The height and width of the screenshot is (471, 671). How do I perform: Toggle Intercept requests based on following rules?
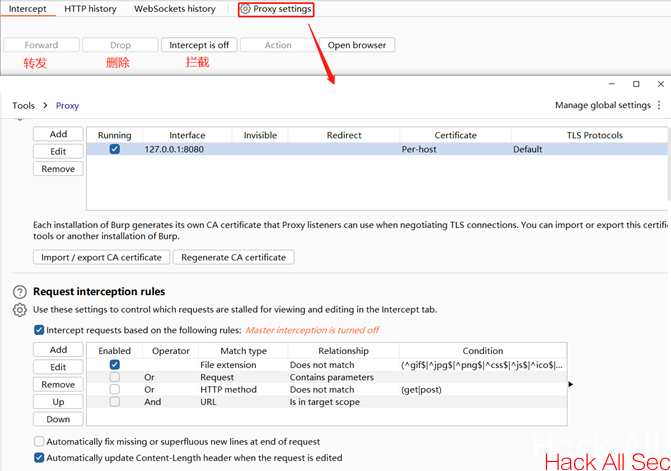click(x=39, y=330)
